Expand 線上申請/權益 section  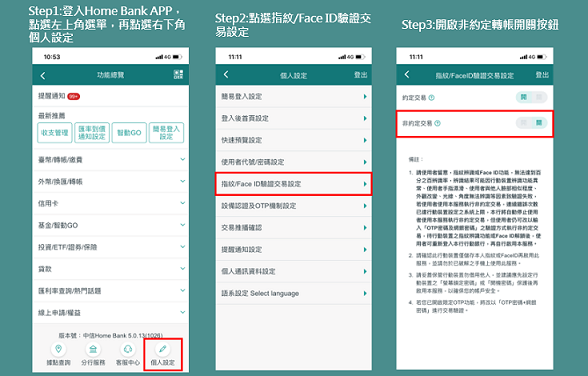tap(111, 312)
